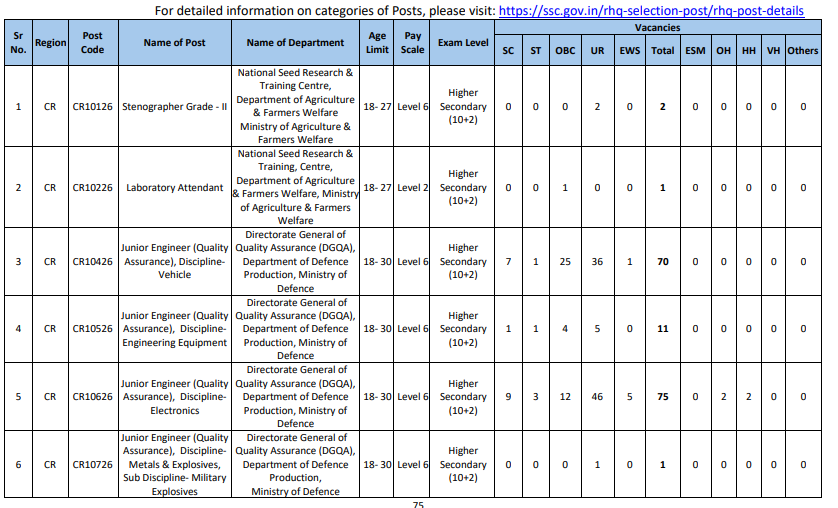Viewport: 838px width, 508px height.
Task: Click the OBC vacancy column header
Action: 565,51
